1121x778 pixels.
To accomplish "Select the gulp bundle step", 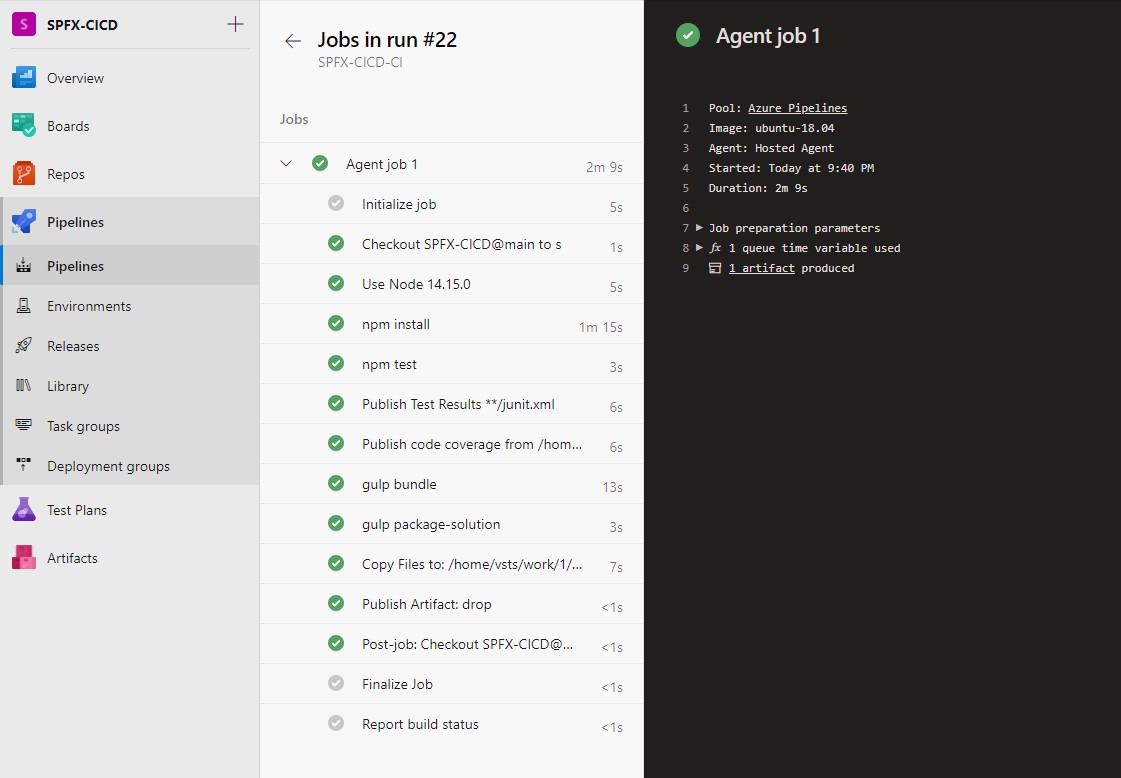I will (399, 484).
